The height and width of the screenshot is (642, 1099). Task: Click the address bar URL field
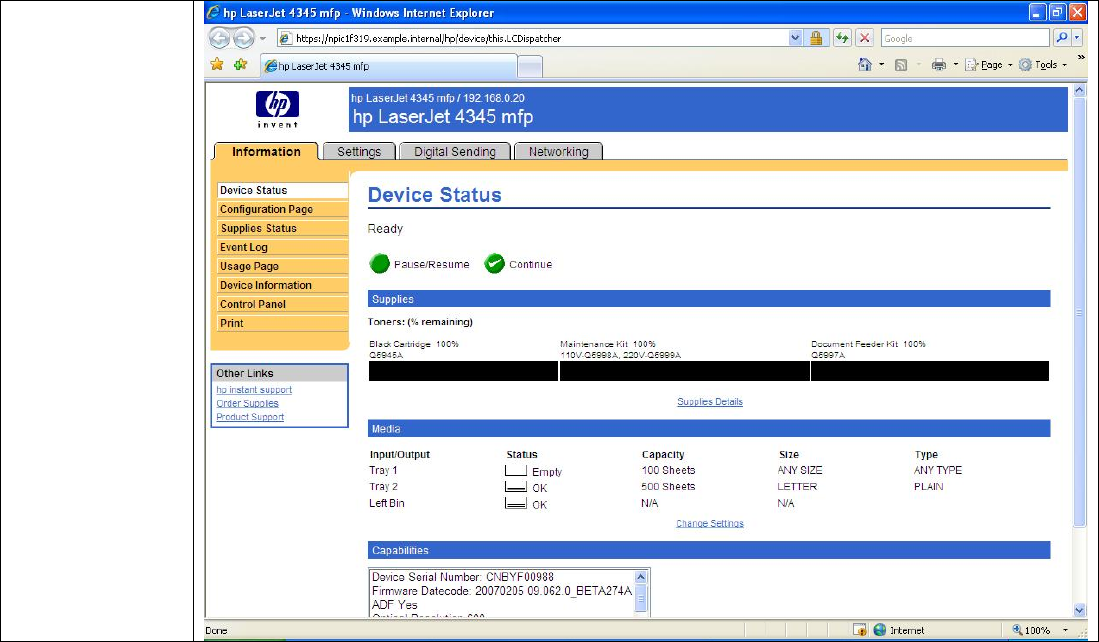click(533, 39)
